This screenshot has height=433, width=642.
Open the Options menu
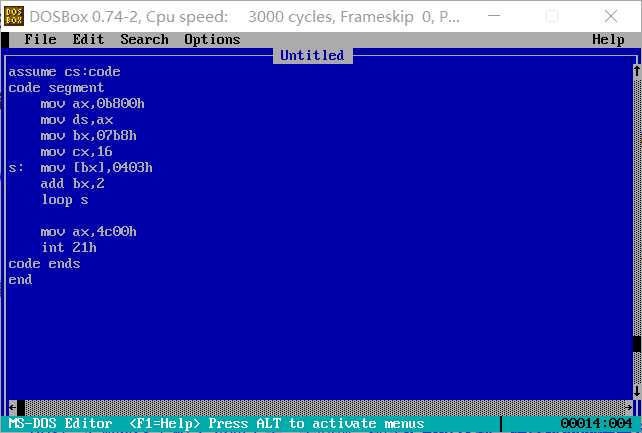tap(212, 39)
